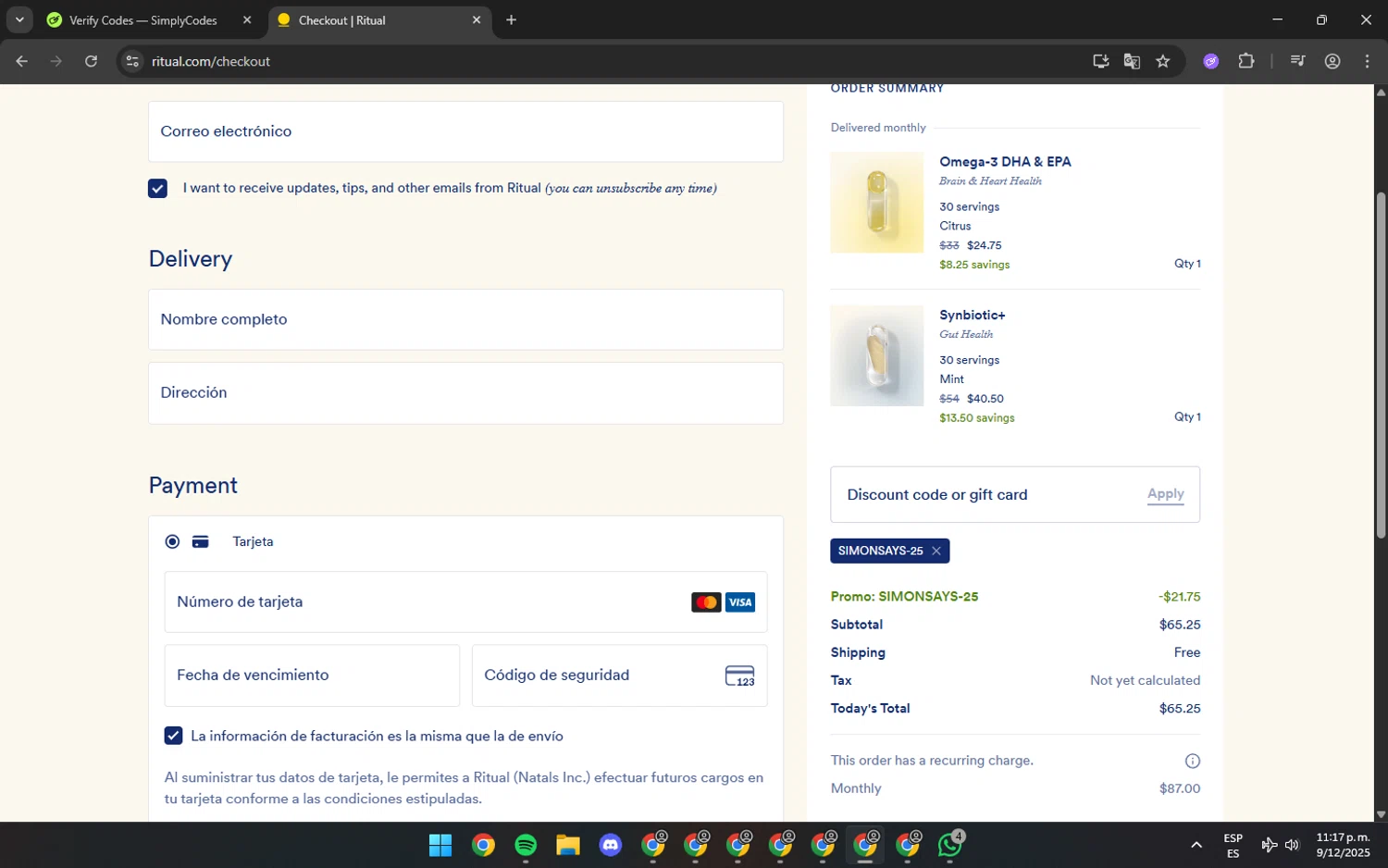This screenshot has width=1388, height=868.
Task: Click the $13.50 savings text
Action: click(x=977, y=418)
